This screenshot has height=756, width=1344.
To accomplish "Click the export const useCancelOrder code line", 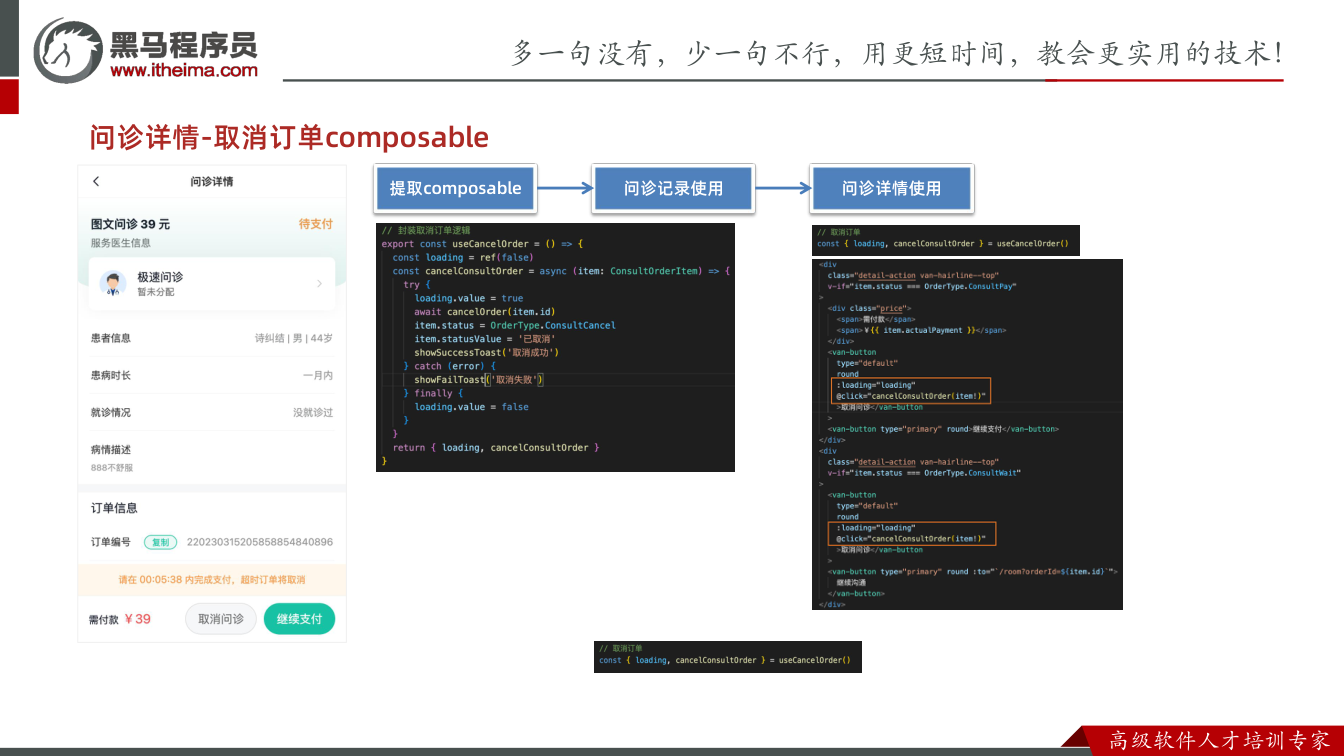I will coord(481,244).
